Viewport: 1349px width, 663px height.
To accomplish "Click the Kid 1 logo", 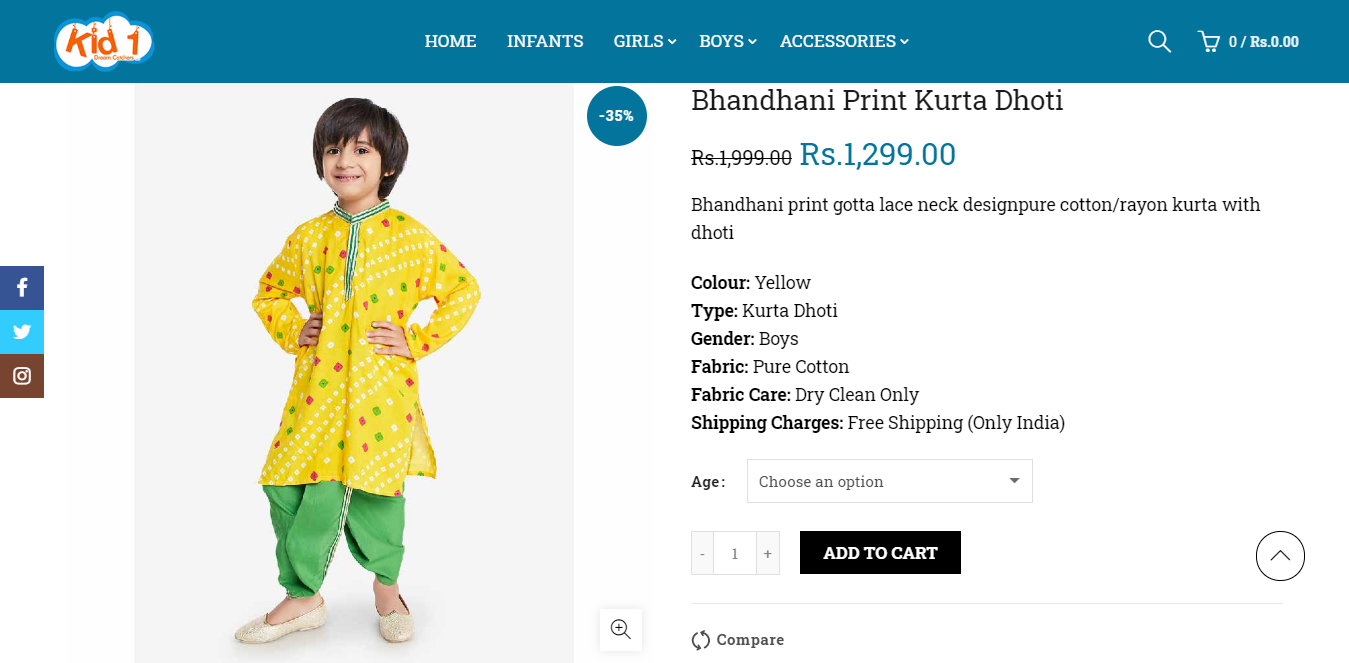I will pos(104,41).
